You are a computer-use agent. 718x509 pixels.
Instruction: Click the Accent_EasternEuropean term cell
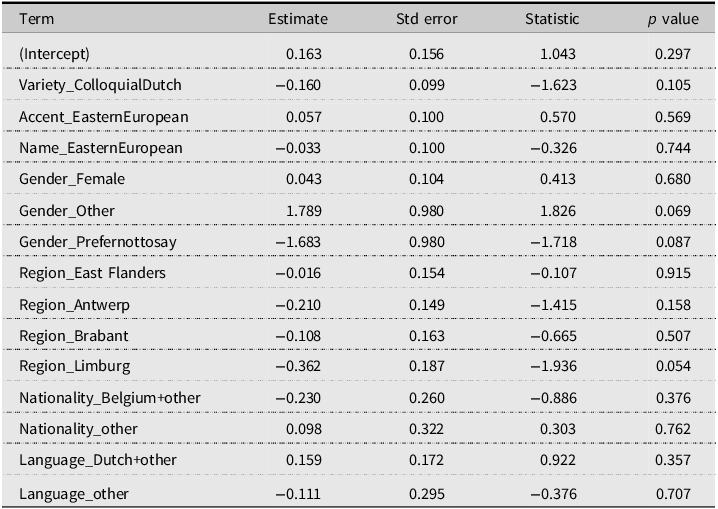click(103, 116)
